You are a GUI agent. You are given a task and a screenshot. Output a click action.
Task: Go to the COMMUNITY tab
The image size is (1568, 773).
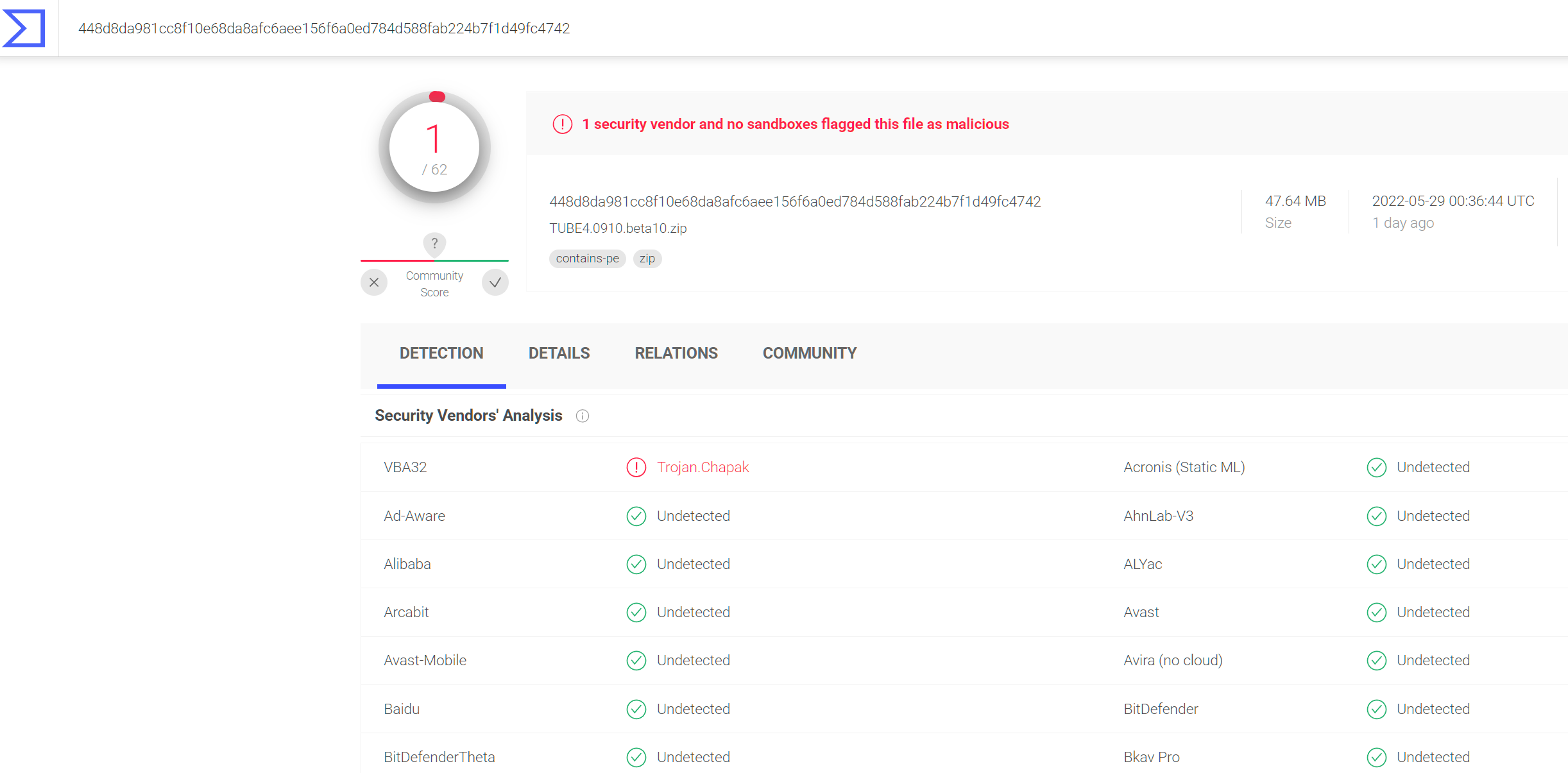pos(809,353)
